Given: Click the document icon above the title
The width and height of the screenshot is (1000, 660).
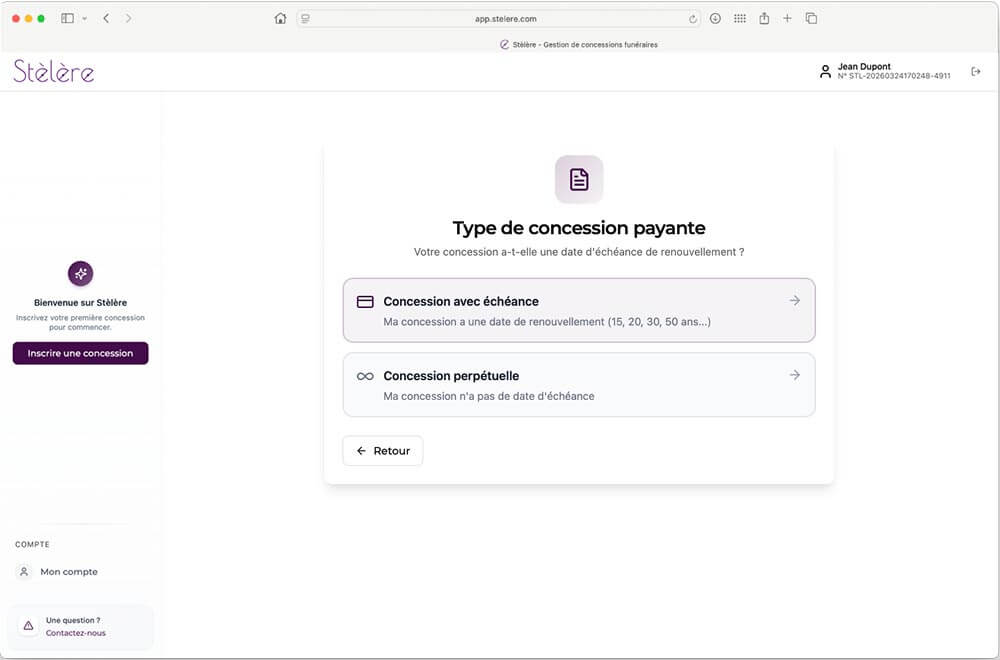Looking at the screenshot, I should tap(578, 179).
